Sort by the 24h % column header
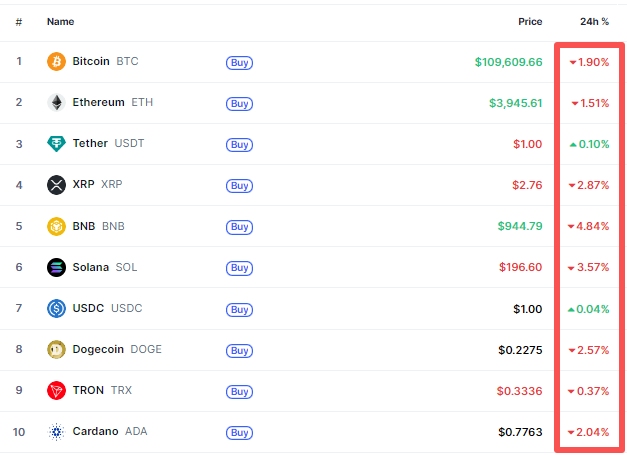Viewport: 627px width, 455px height. pyautogui.click(x=594, y=21)
